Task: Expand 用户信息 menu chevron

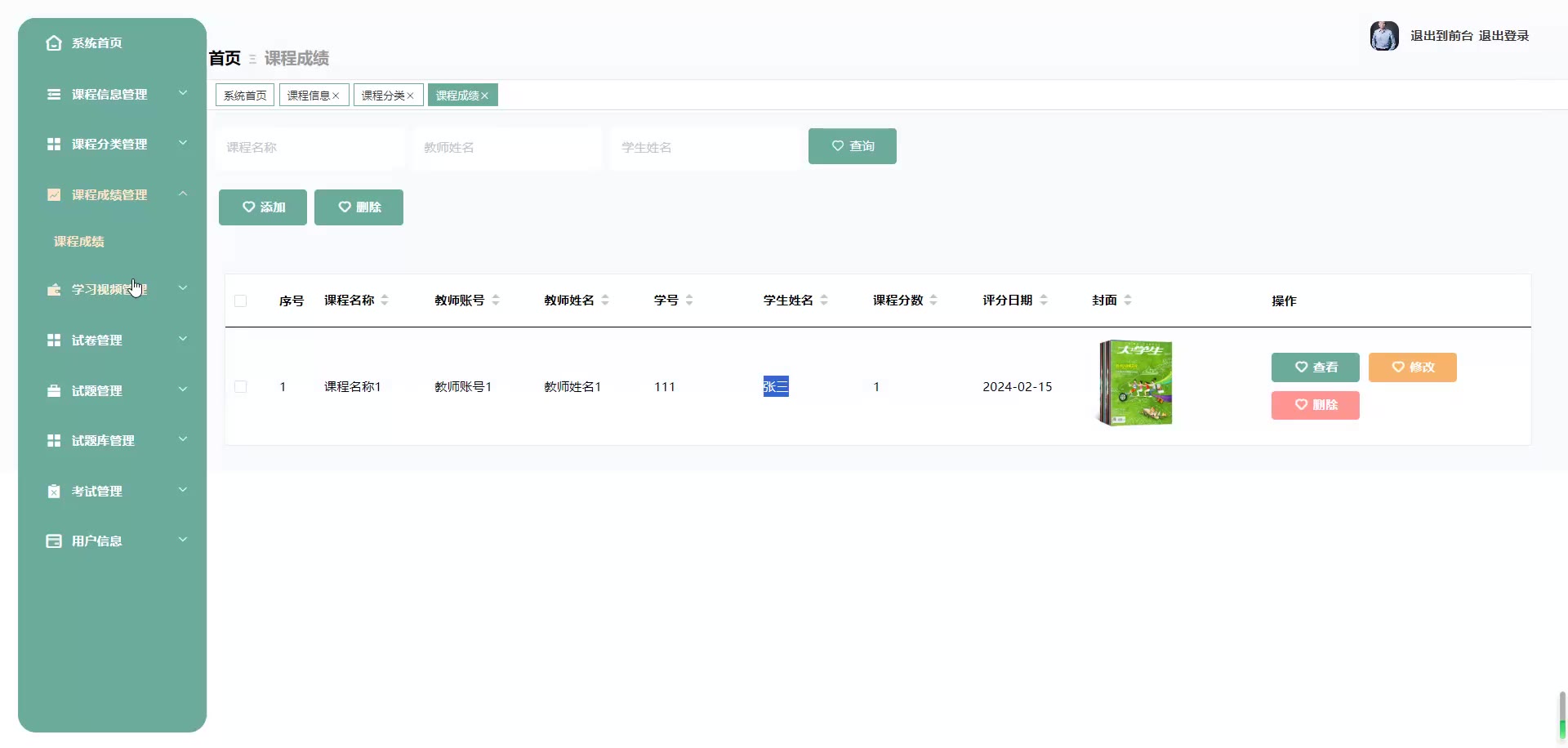Action: click(183, 540)
